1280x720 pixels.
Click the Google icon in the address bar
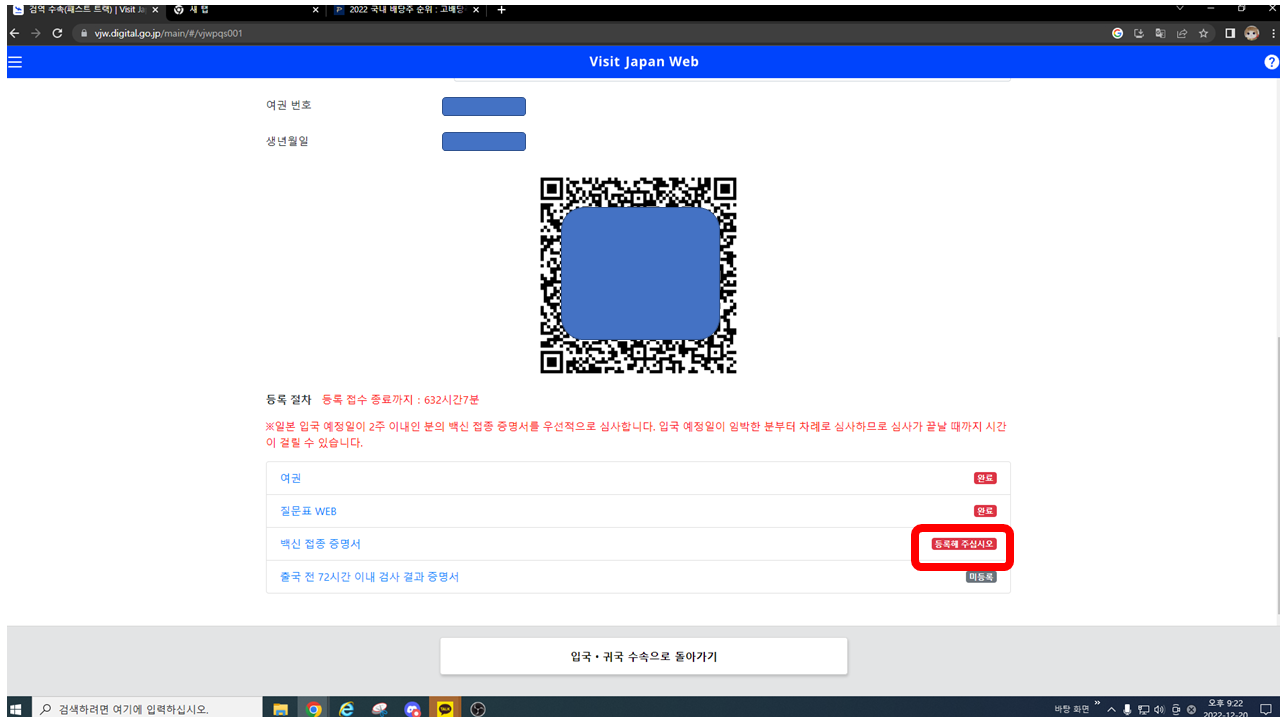1118,33
